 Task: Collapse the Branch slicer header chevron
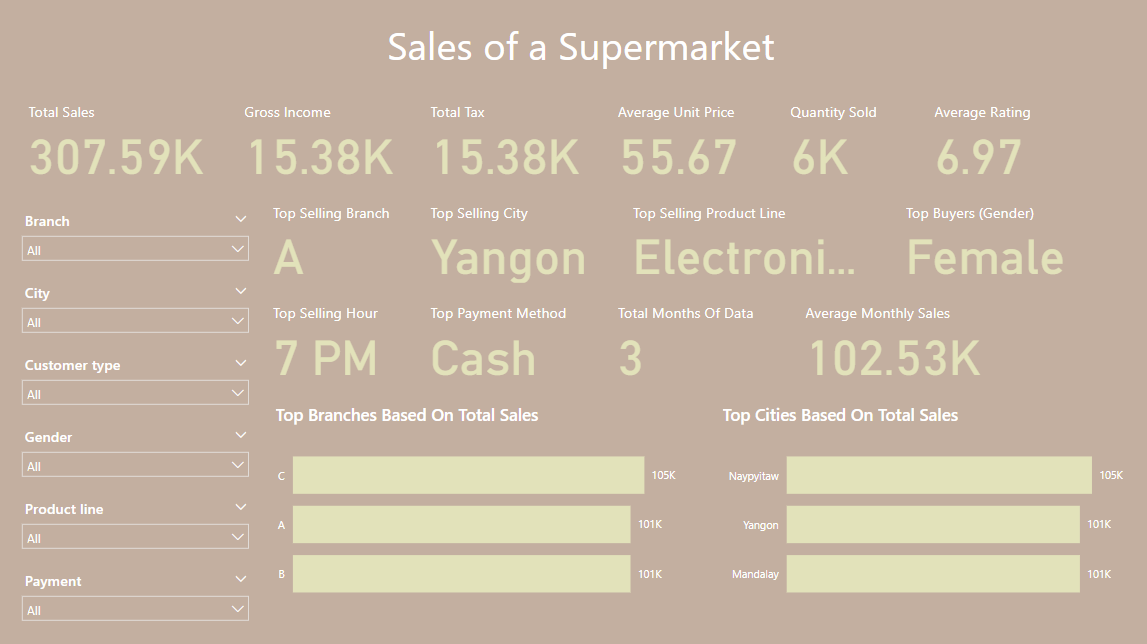pyautogui.click(x=241, y=218)
